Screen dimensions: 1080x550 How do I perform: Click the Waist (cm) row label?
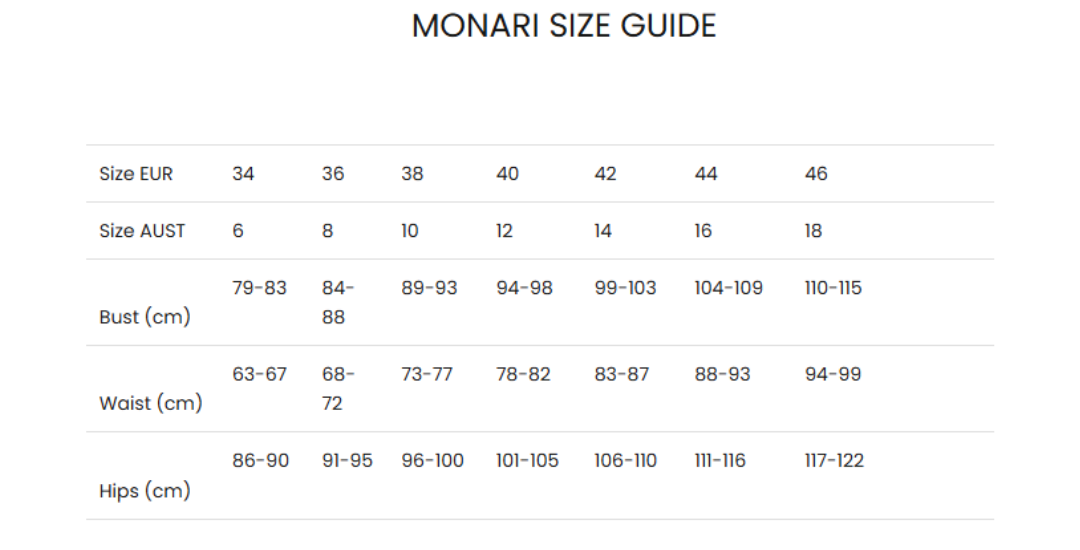[151, 403]
